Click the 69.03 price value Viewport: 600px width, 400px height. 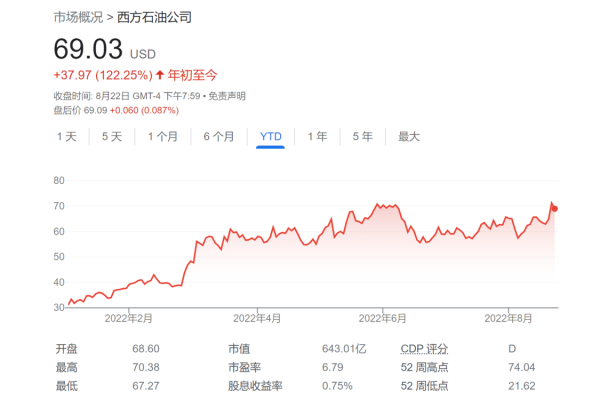[x=88, y=49]
